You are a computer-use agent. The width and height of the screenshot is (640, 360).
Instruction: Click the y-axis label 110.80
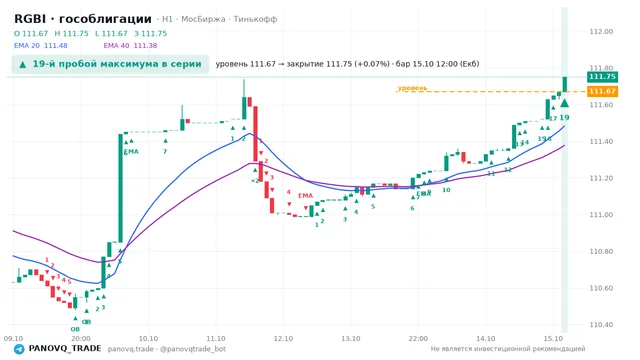[x=601, y=251]
